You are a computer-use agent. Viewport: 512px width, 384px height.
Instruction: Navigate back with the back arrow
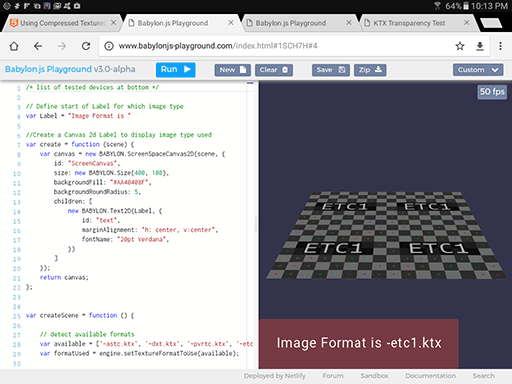tap(38, 46)
